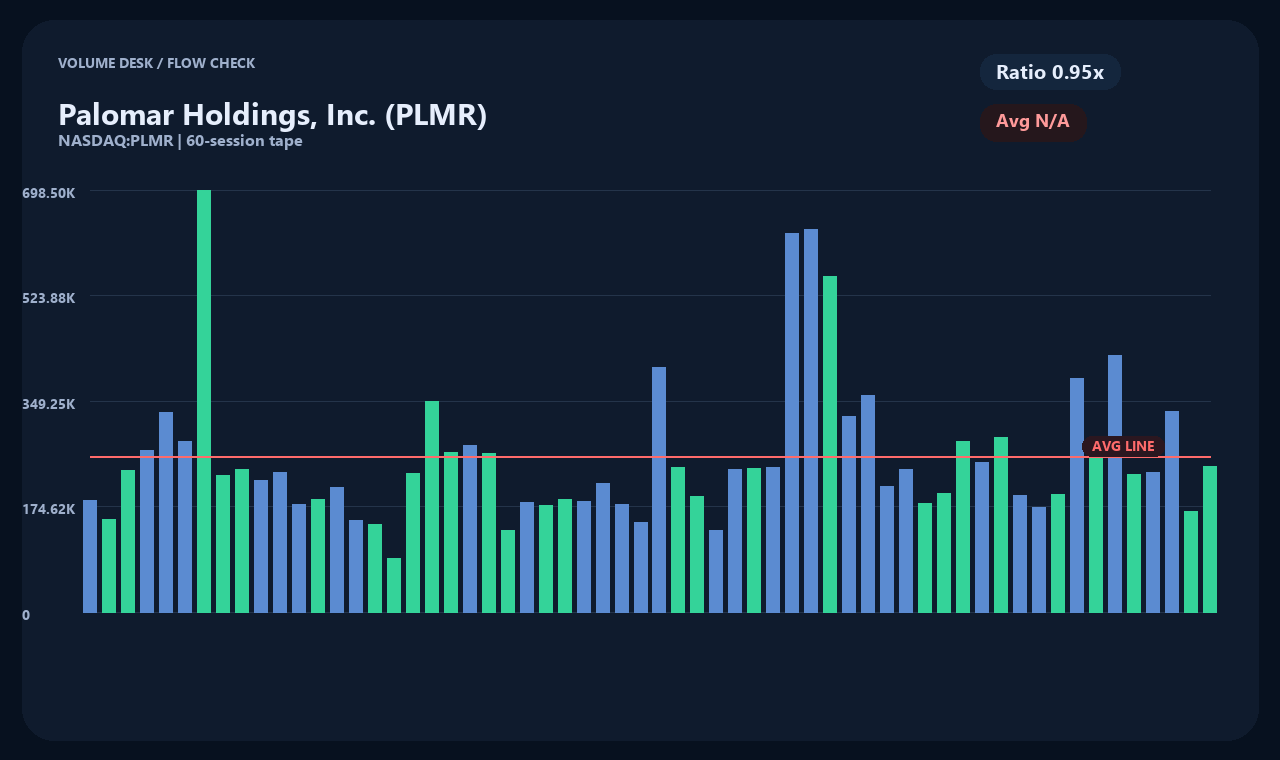
Task: Click the 349.25K axis label
Action: click(49, 404)
